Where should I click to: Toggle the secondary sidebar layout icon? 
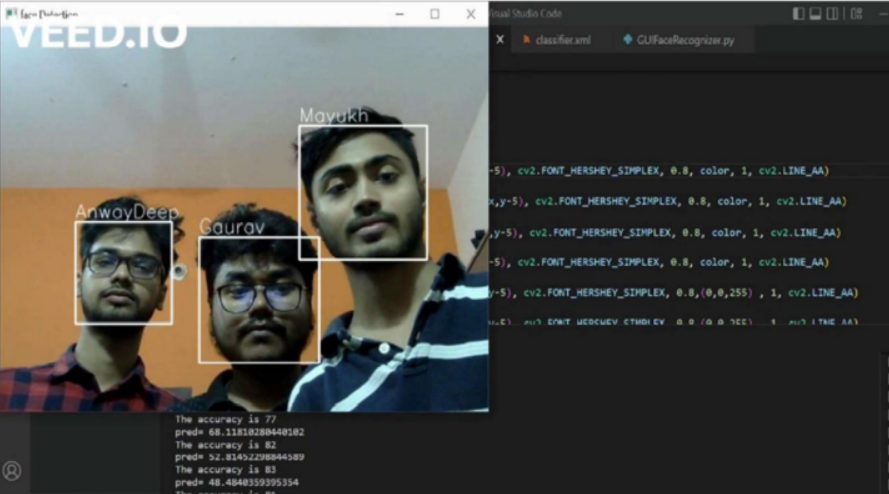tap(832, 14)
